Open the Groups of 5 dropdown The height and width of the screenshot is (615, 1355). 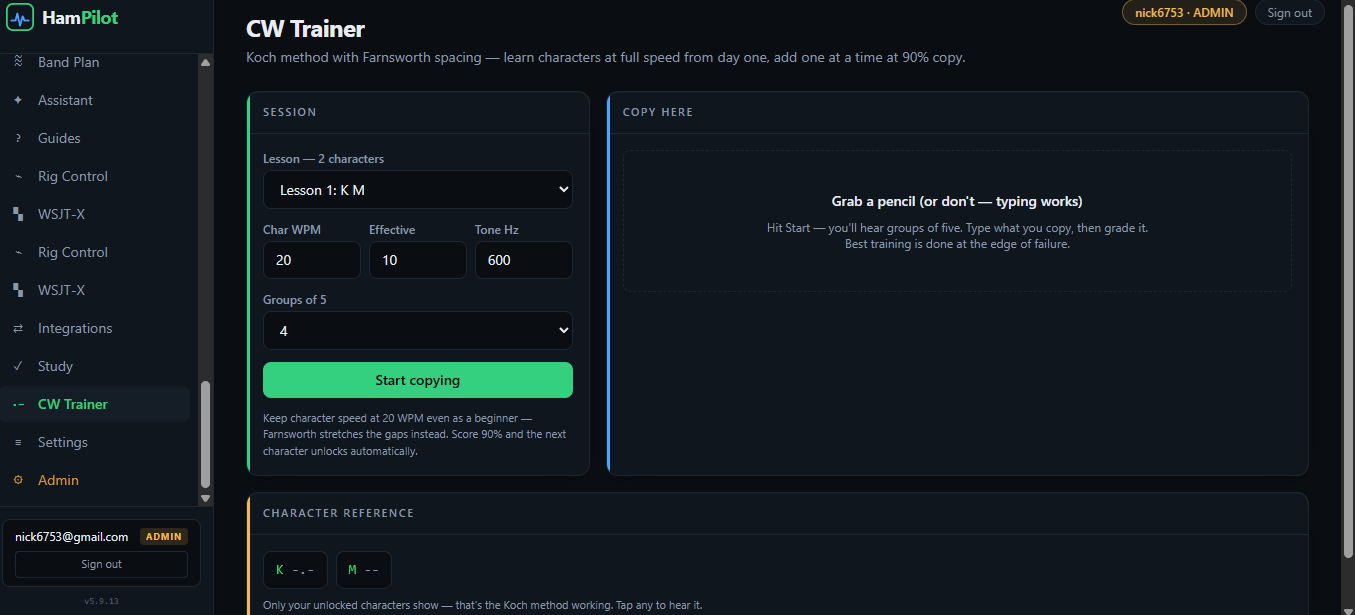(418, 331)
